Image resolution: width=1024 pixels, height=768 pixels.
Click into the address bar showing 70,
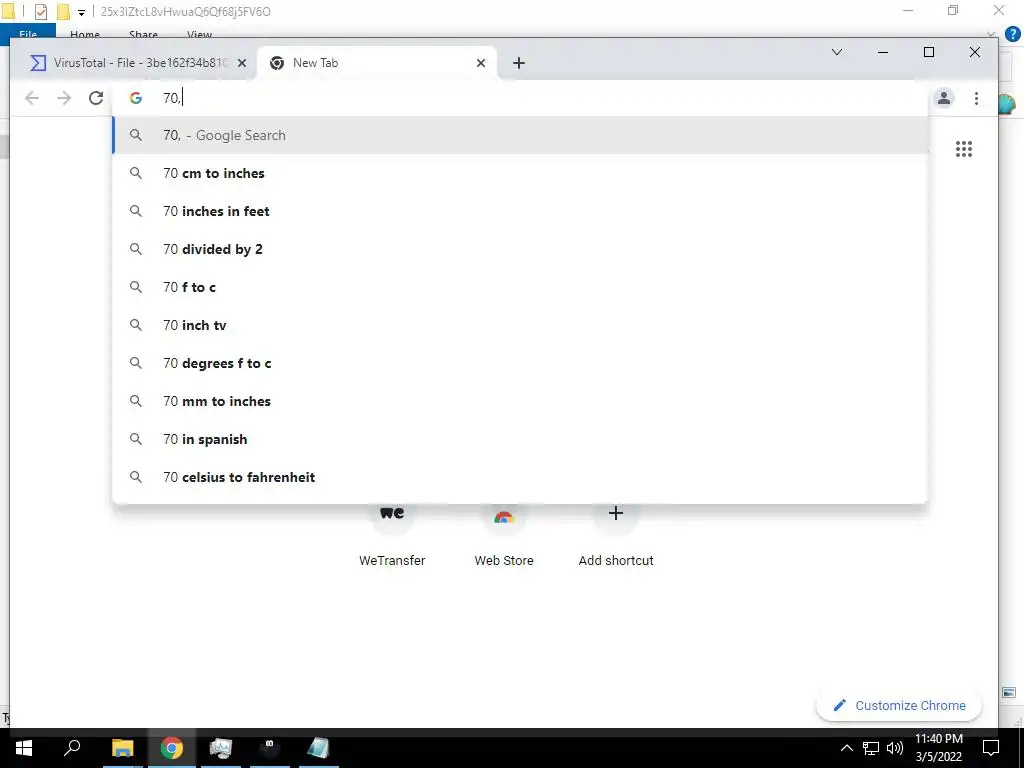[520, 98]
